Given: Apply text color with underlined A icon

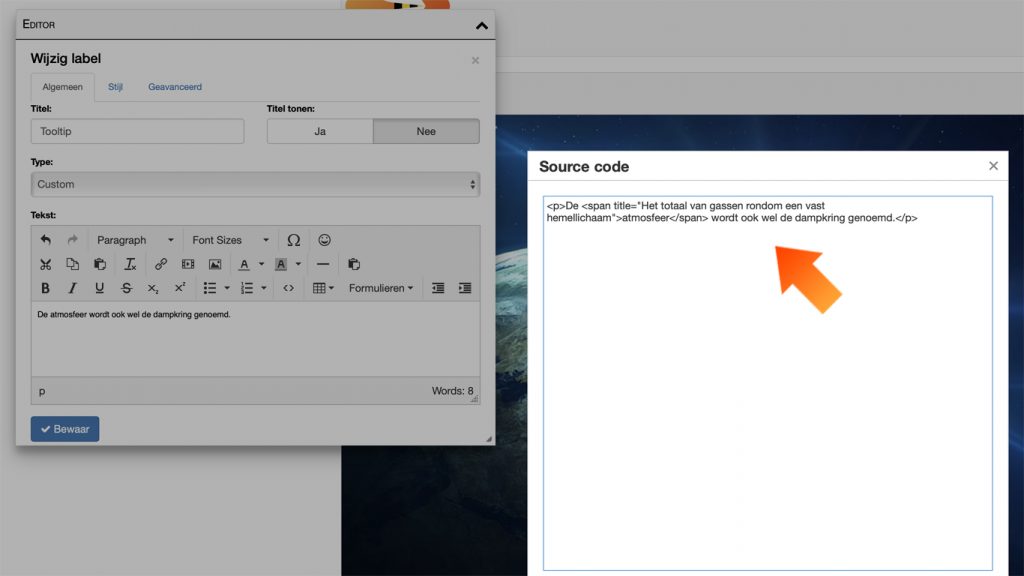Looking at the screenshot, I should [x=244, y=264].
